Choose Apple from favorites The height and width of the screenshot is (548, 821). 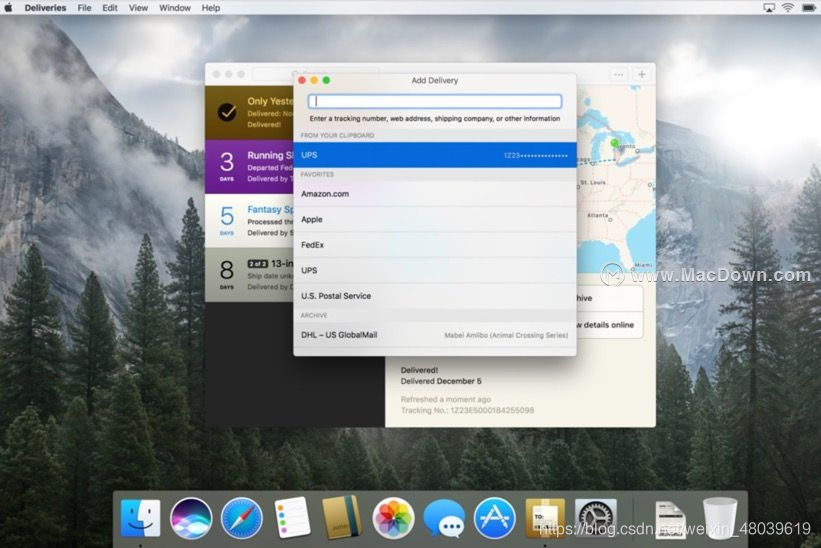(435, 219)
